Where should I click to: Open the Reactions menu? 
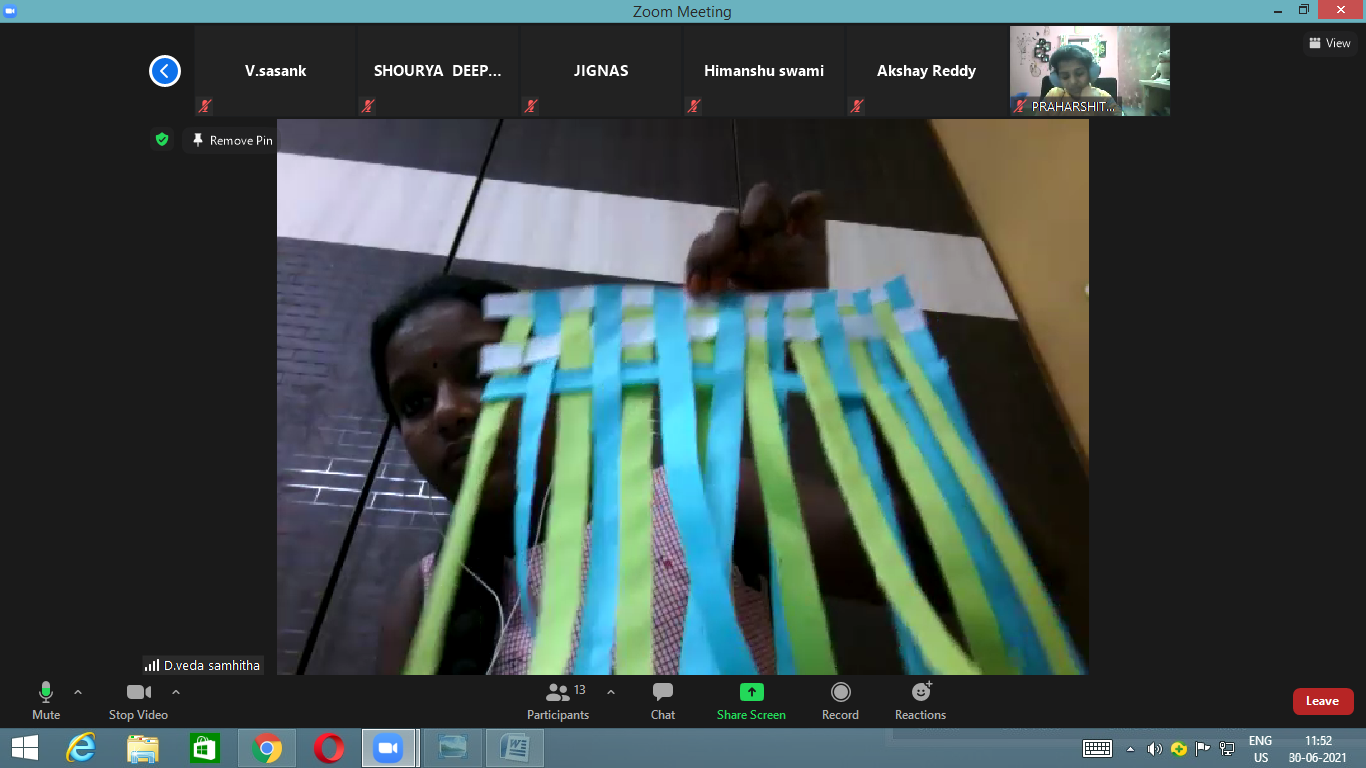click(920, 701)
